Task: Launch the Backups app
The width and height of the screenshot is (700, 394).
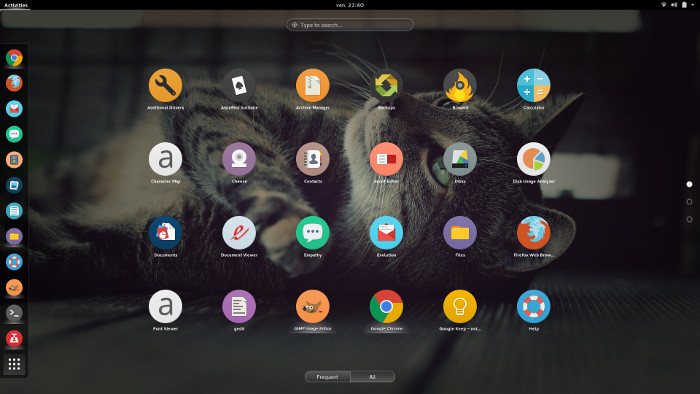Action: click(x=386, y=85)
